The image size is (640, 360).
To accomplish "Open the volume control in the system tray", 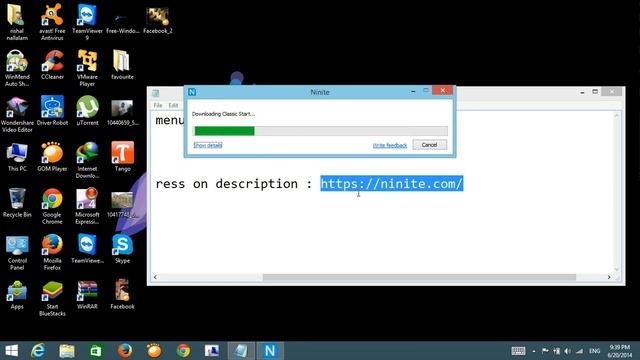I will pyautogui.click(x=567, y=351).
